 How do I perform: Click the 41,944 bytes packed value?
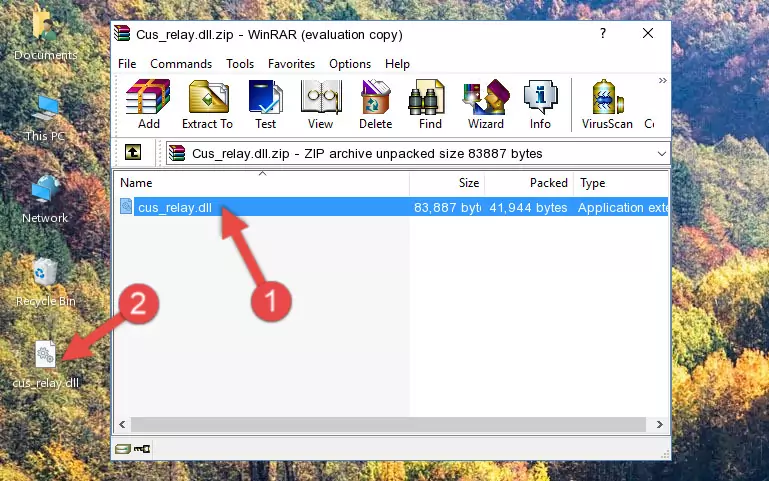pos(528,207)
